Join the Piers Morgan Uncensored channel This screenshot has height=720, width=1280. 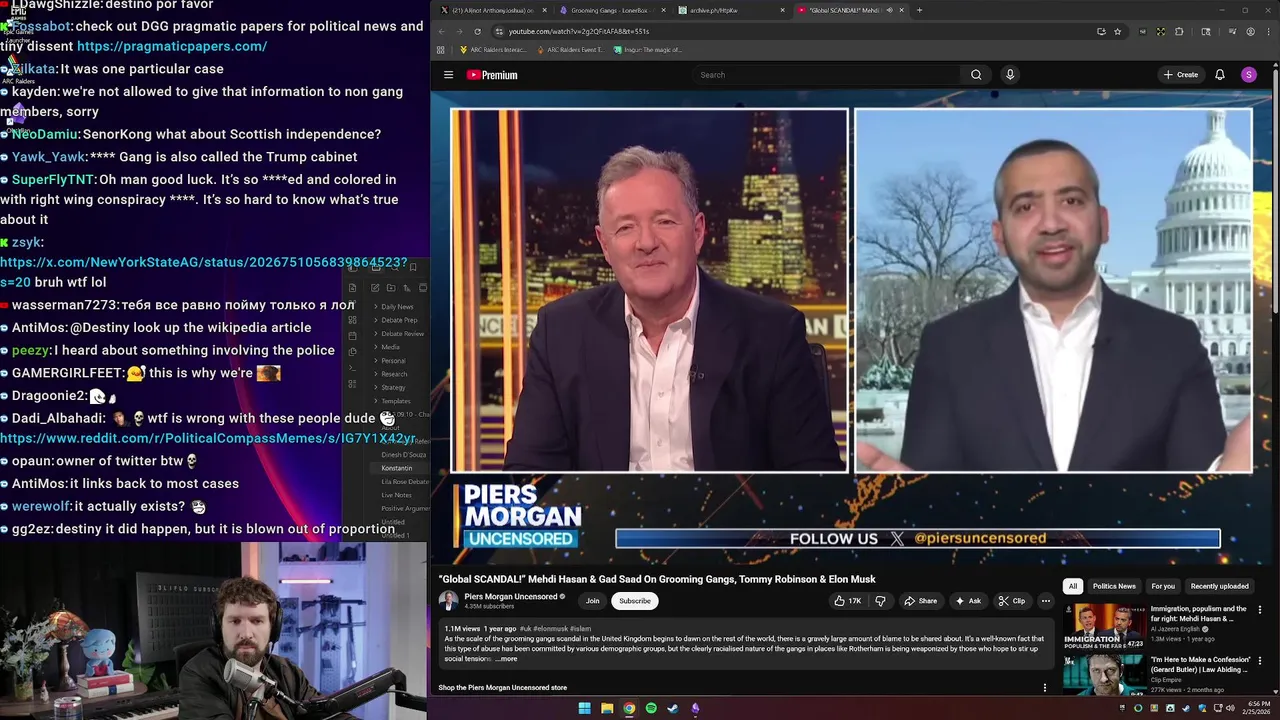(x=593, y=601)
